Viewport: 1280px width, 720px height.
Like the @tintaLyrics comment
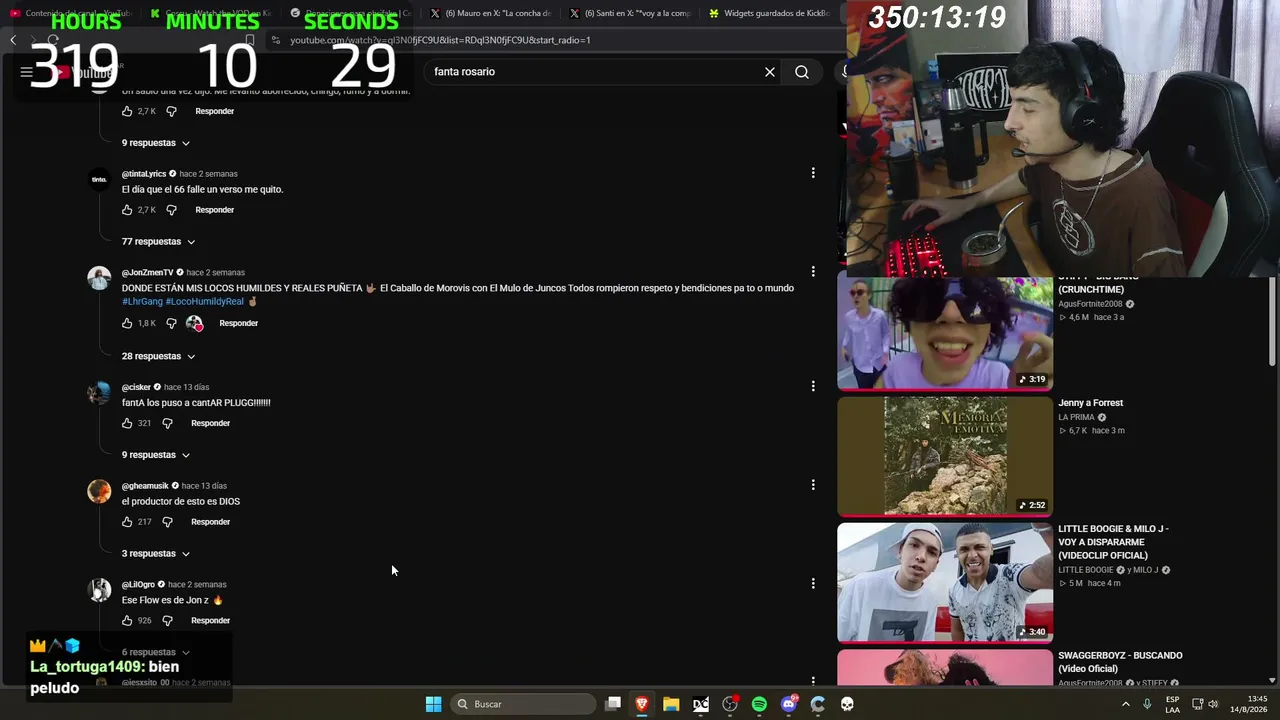[x=127, y=210]
